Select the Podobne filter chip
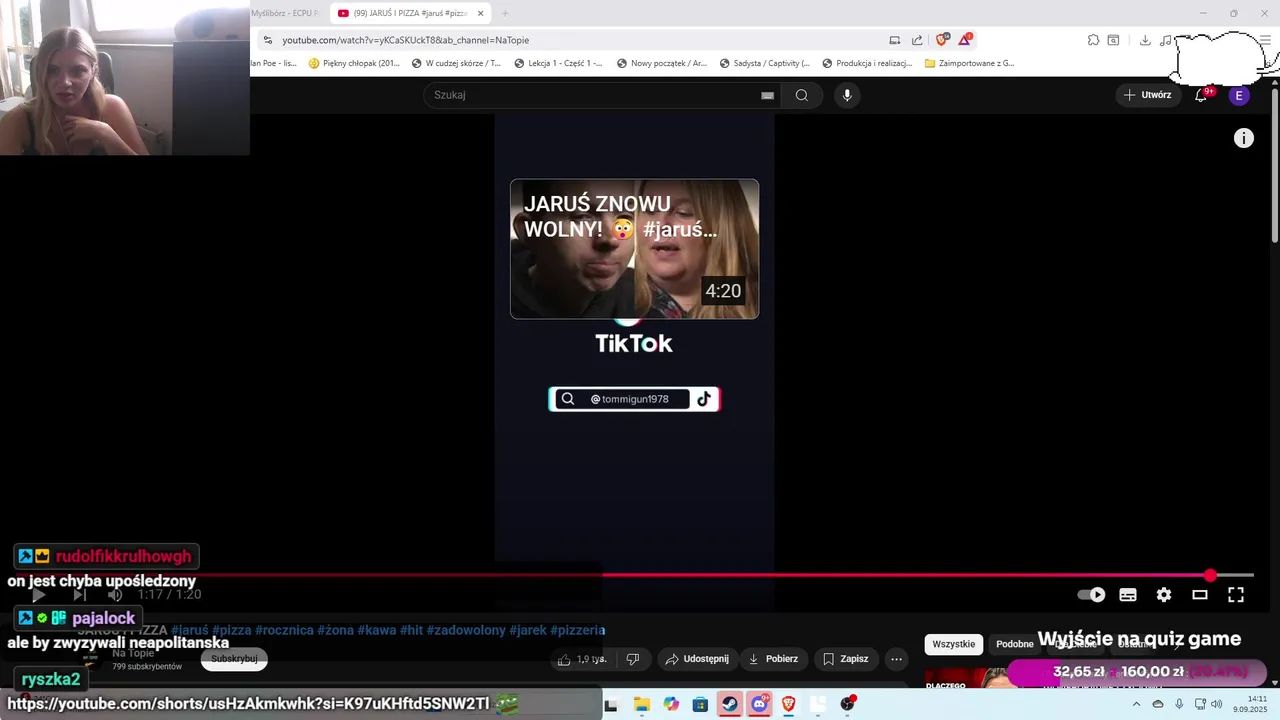This screenshot has height=720, width=1280. 1014,644
